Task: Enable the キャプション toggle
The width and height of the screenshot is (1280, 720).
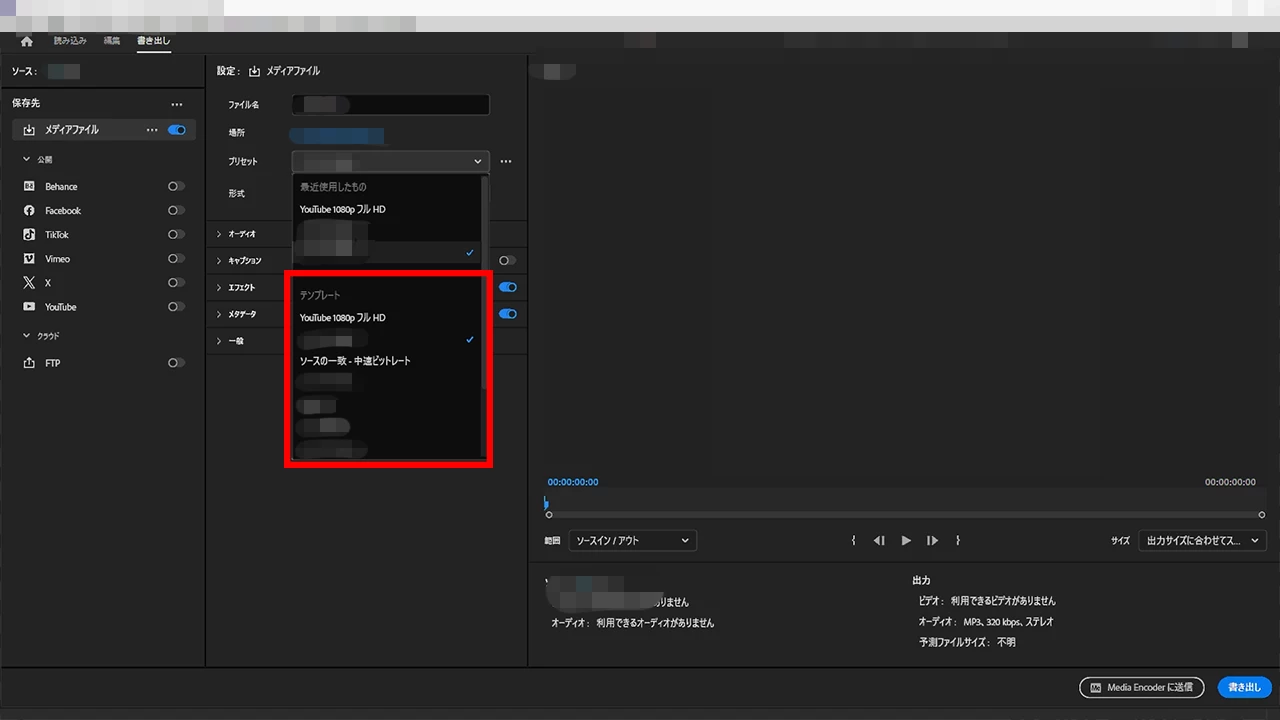Action: (x=508, y=261)
